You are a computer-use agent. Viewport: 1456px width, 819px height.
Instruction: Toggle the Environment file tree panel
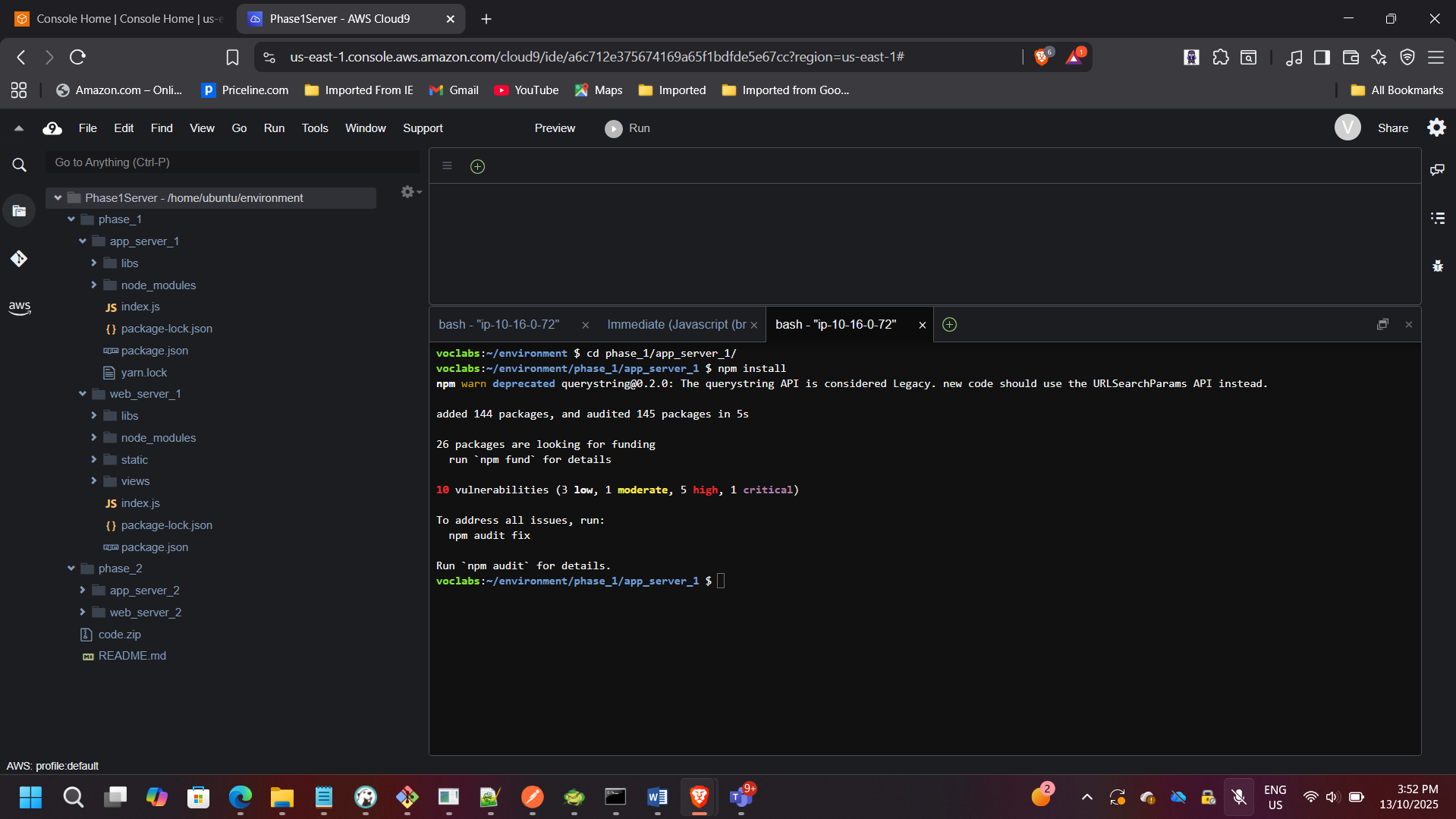19,211
